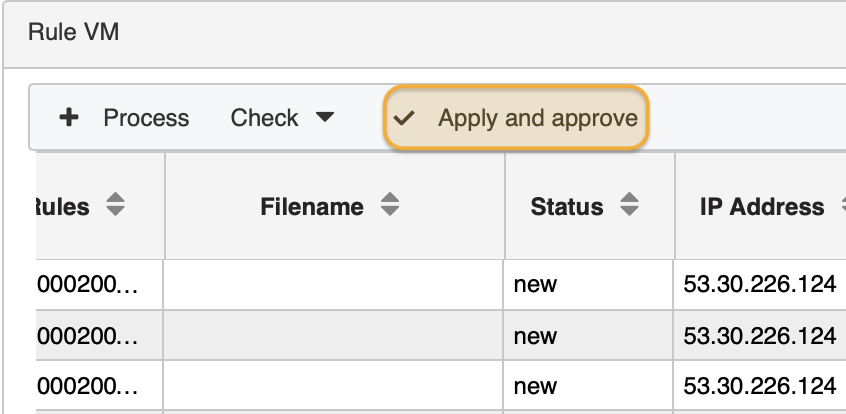Select the Filename column header text
Image resolution: width=846 pixels, height=414 pixels.
coord(312,207)
